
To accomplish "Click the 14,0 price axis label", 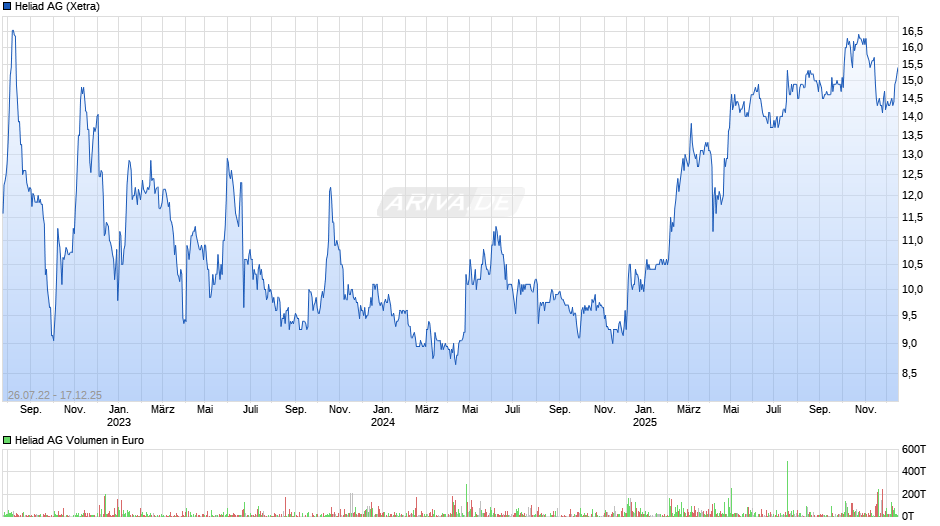I will click(912, 116).
